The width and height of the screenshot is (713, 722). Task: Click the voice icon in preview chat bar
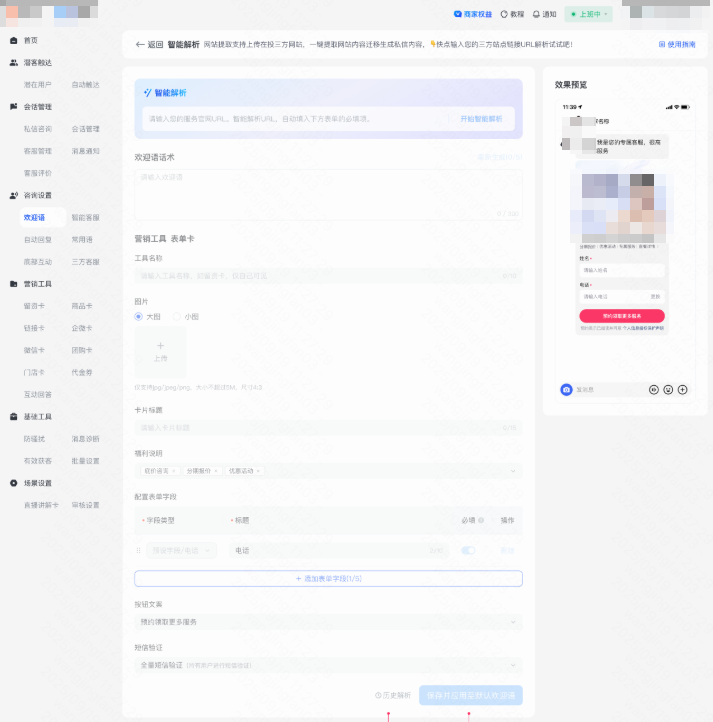(654, 390)
